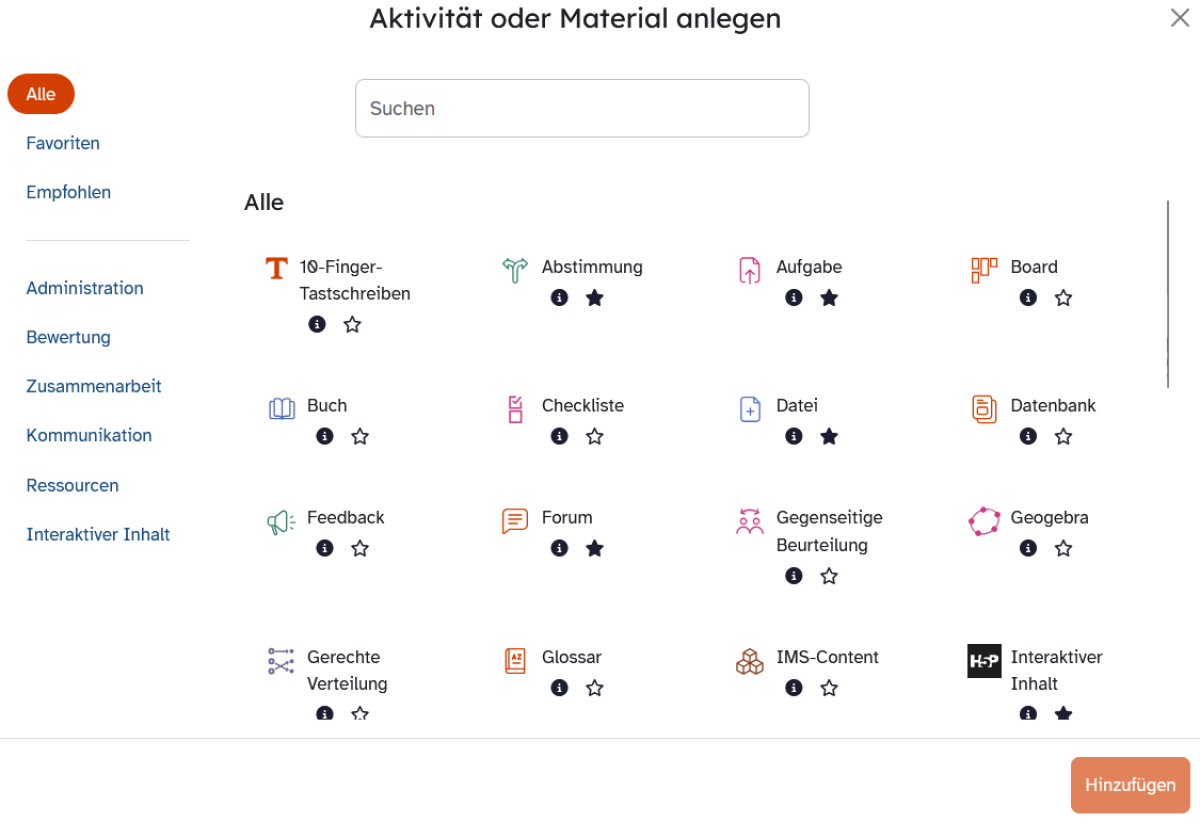Select the Buch book icon
Viewport: 1200px width, 822px height.
tap(282, 408)
